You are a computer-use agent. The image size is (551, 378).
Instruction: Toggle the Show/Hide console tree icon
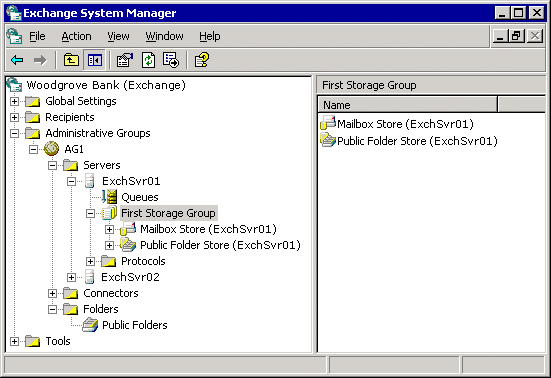[95, 60]
